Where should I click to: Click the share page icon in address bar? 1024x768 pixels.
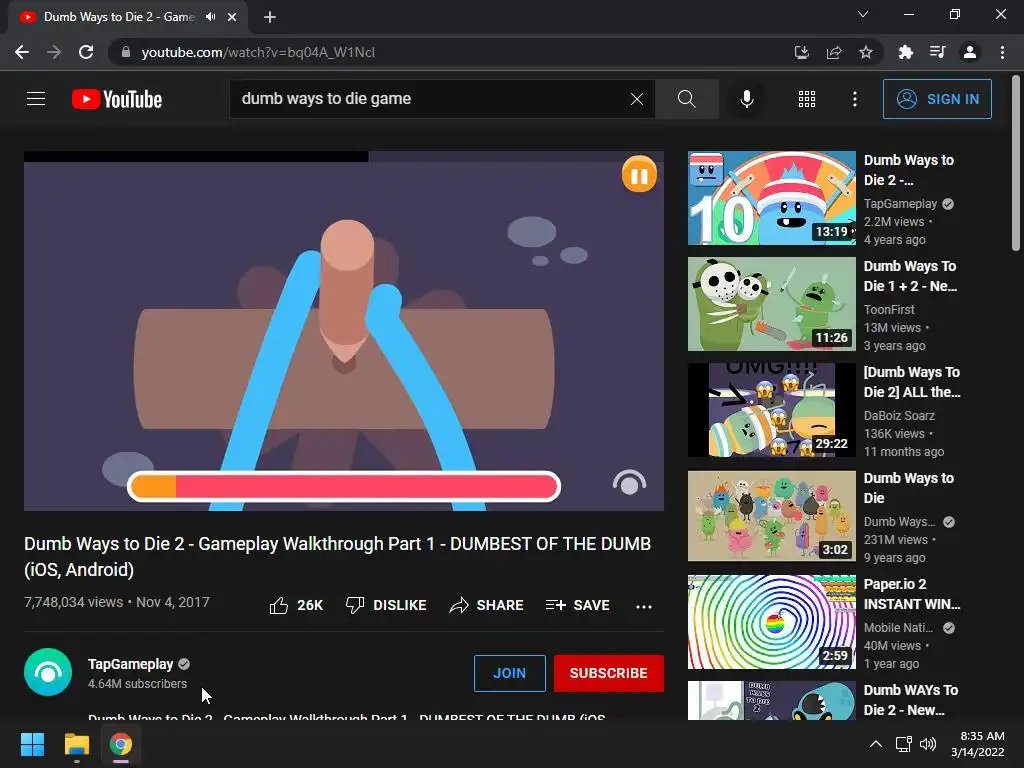[x=833, y=52]
